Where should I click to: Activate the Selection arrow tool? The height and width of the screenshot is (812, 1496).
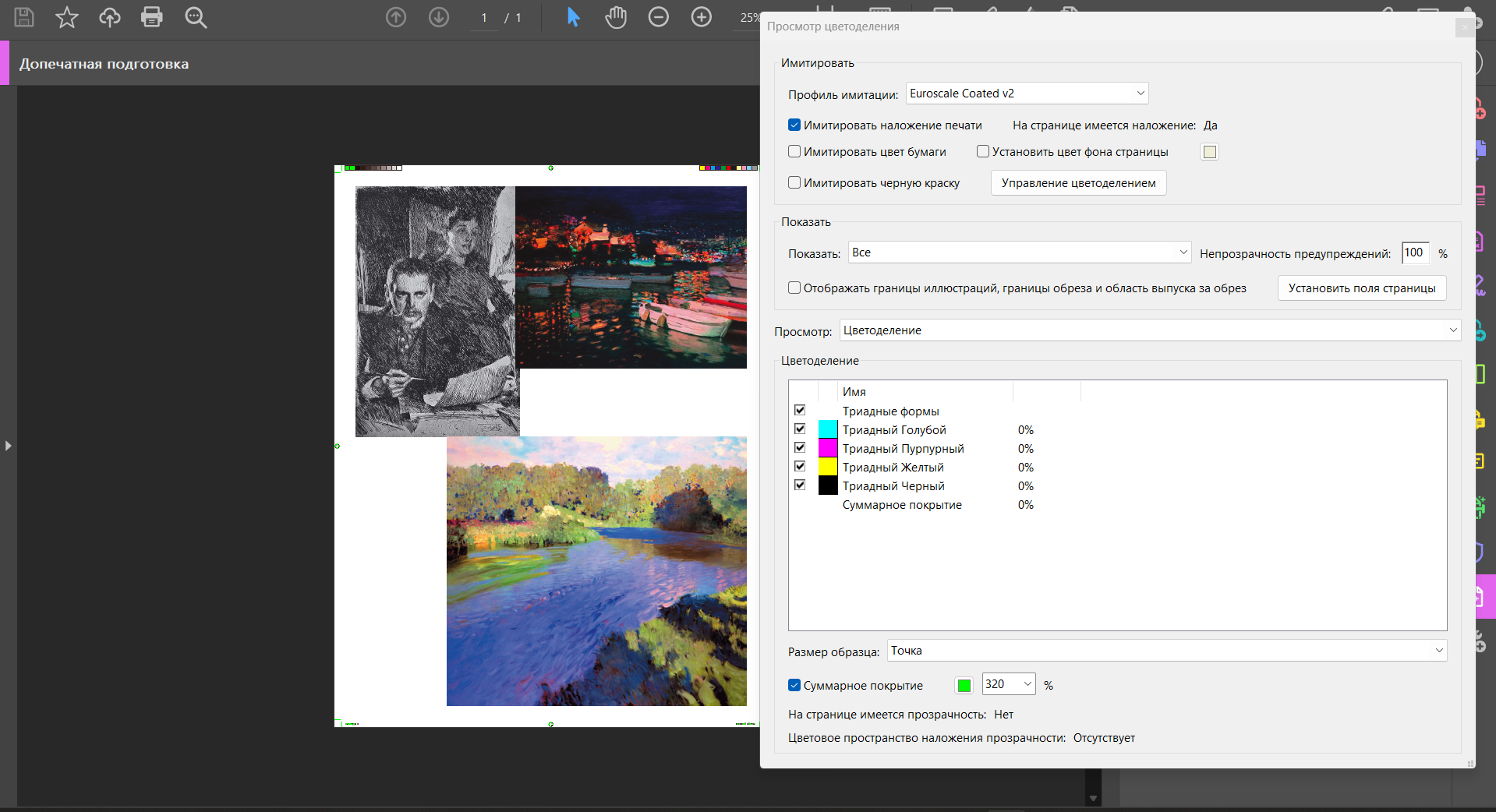coord(573,17)
